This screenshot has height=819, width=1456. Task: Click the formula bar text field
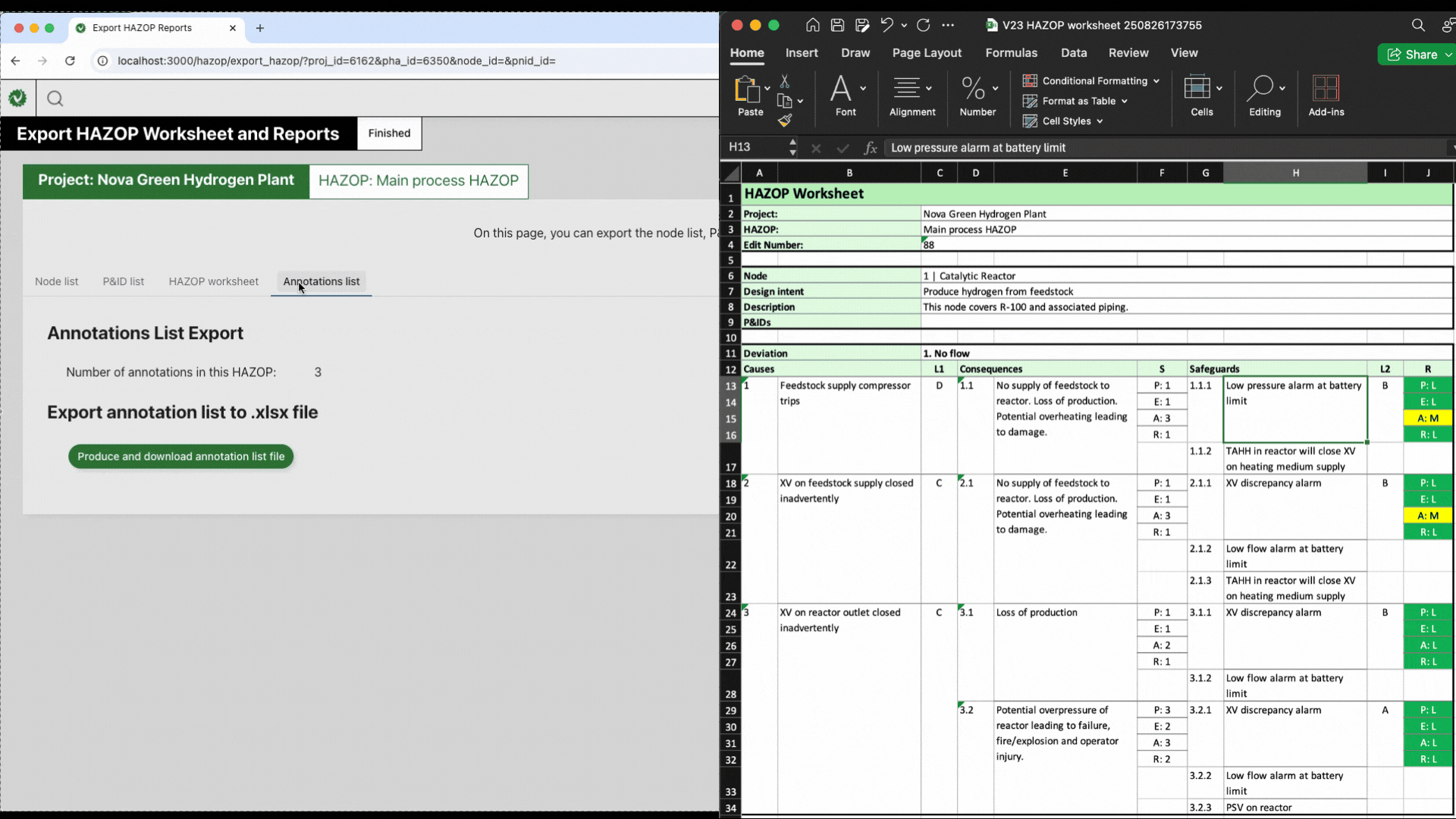coord(1164,148)
